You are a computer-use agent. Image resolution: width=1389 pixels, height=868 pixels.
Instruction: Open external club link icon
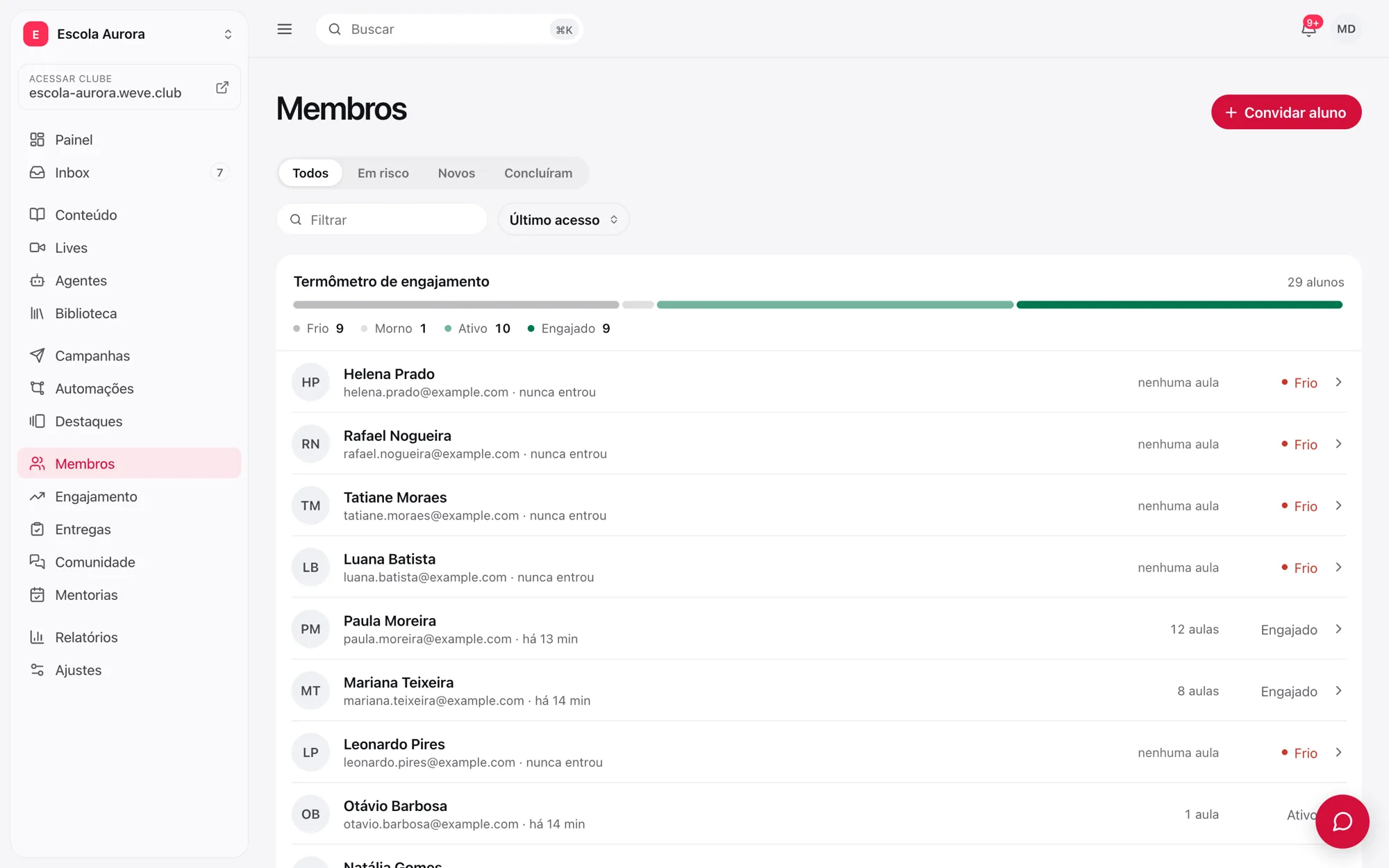(222, 87)
